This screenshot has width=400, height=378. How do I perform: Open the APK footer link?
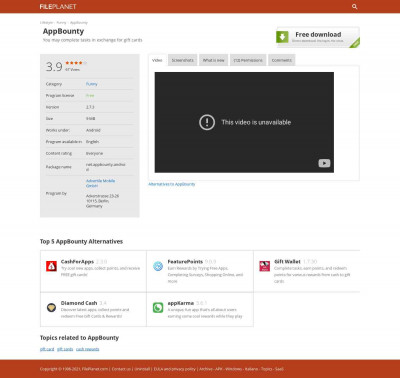click(x=219, y=369)
